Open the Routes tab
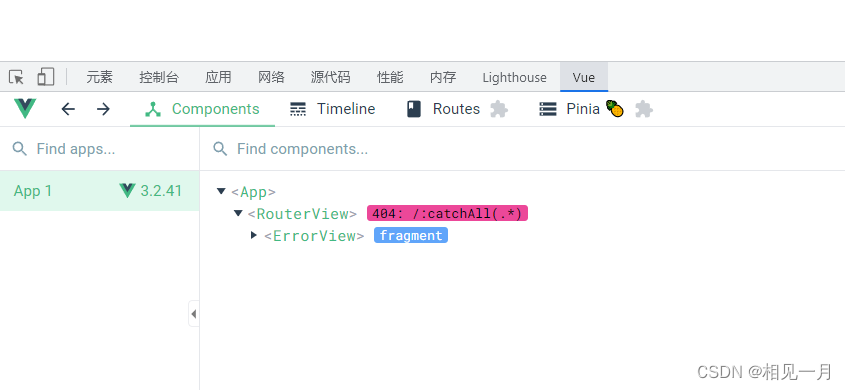 pyautogui.click(x=443, y=109)
